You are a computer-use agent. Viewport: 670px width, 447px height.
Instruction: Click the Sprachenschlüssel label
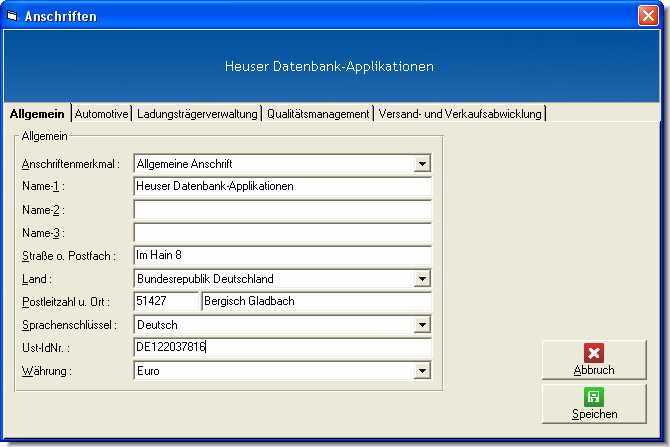pyautogui.click(x=69, y=325)
